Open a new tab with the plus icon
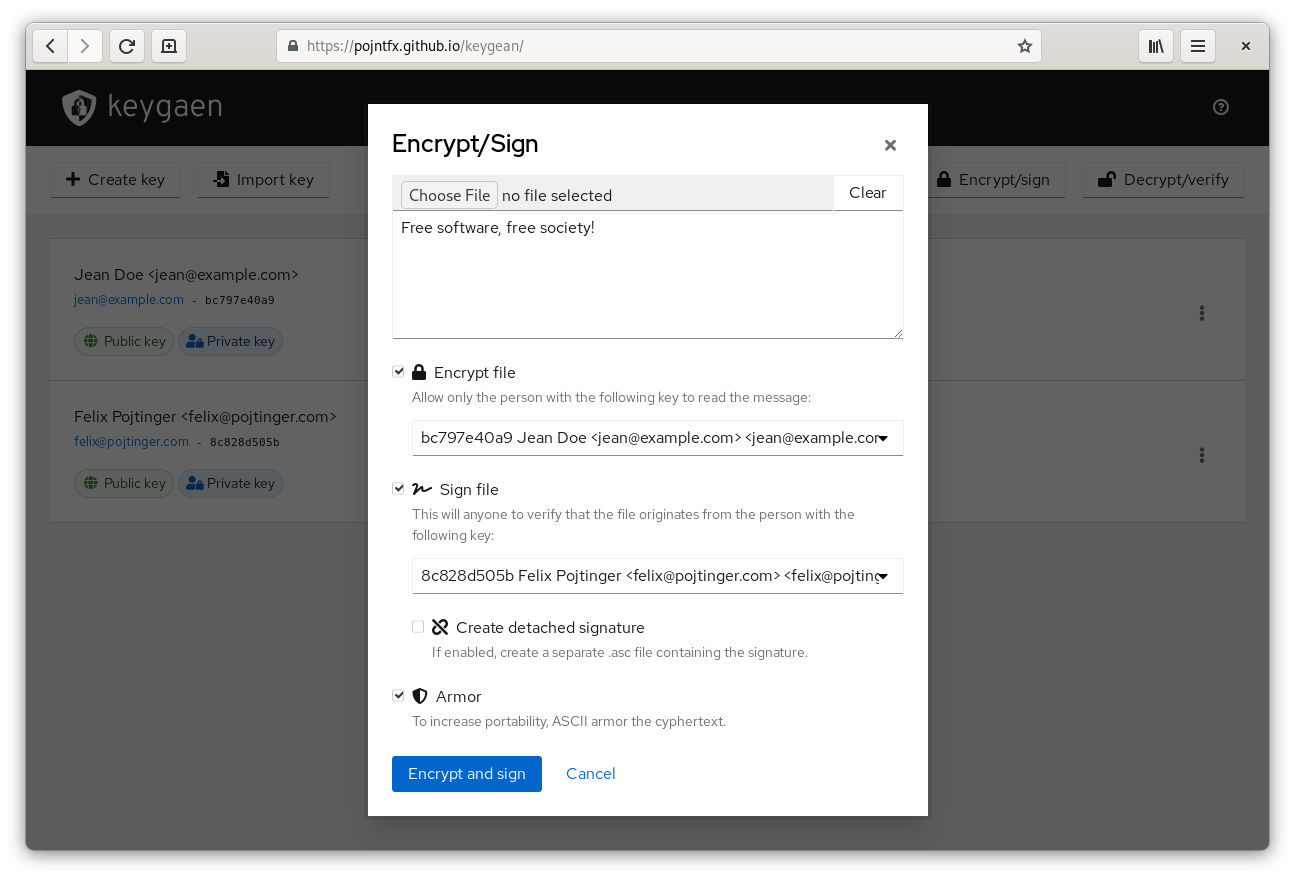 tap(169, 46)
